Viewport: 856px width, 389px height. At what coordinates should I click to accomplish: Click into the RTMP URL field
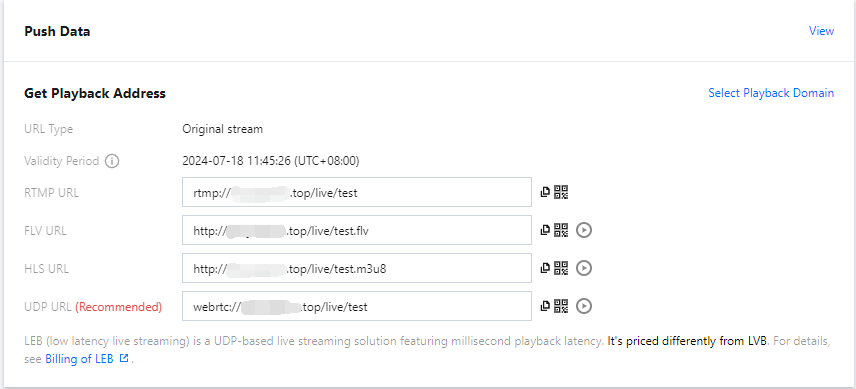coord(357,192)
